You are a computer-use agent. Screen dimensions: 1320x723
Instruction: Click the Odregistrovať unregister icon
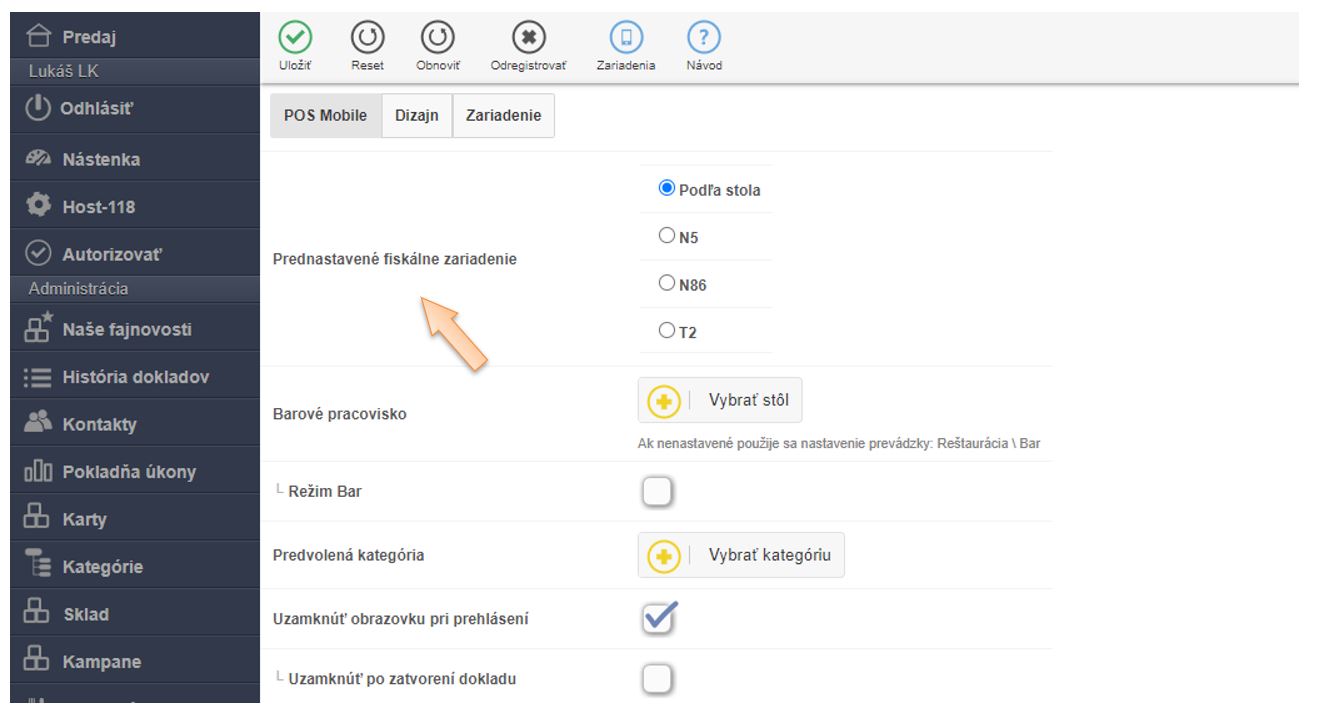pyautogui.click(x=528, y=39)
